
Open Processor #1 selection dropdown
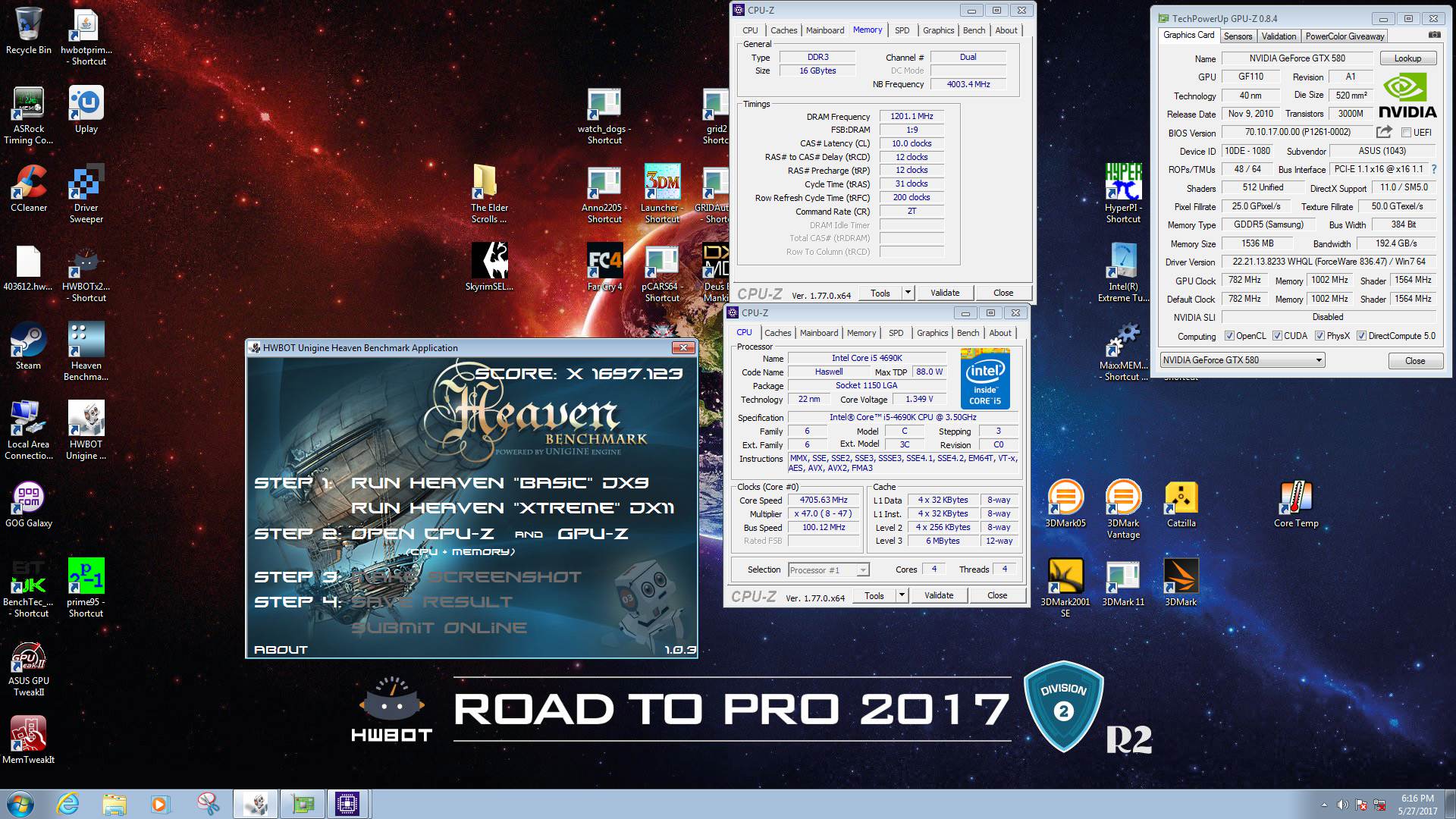pyautogui.click(x=828, y=570)
